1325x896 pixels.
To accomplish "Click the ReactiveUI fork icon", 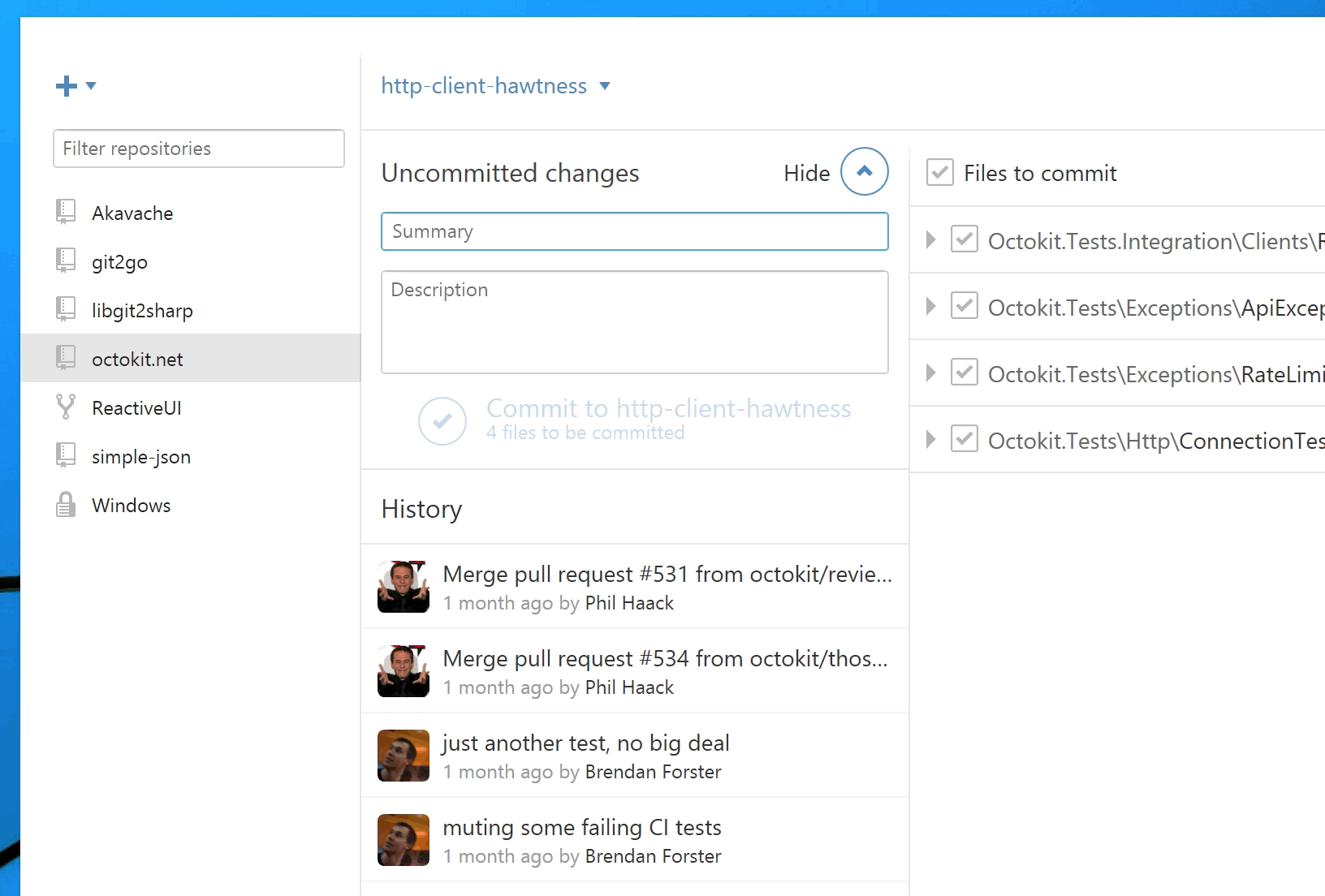I will (x=66, y=407).
